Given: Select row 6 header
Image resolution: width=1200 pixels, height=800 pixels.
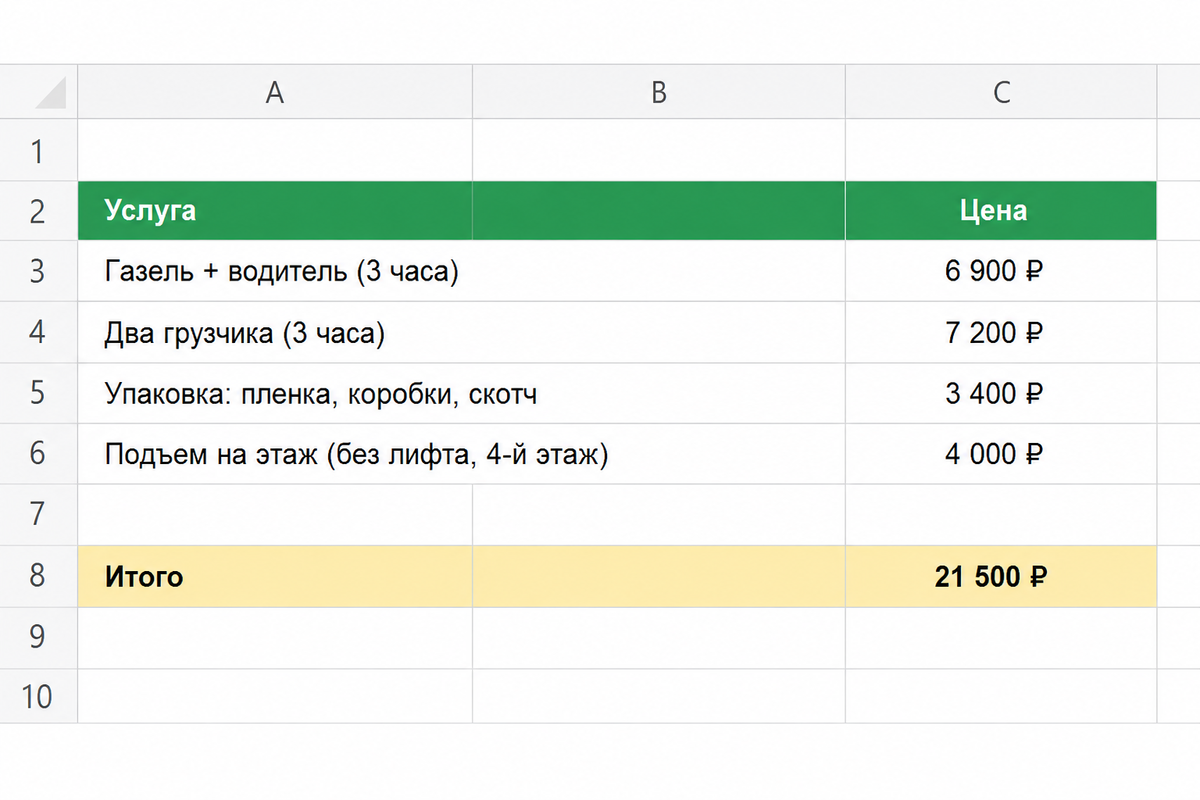Looking at the screenshot, I should point(38,455).
